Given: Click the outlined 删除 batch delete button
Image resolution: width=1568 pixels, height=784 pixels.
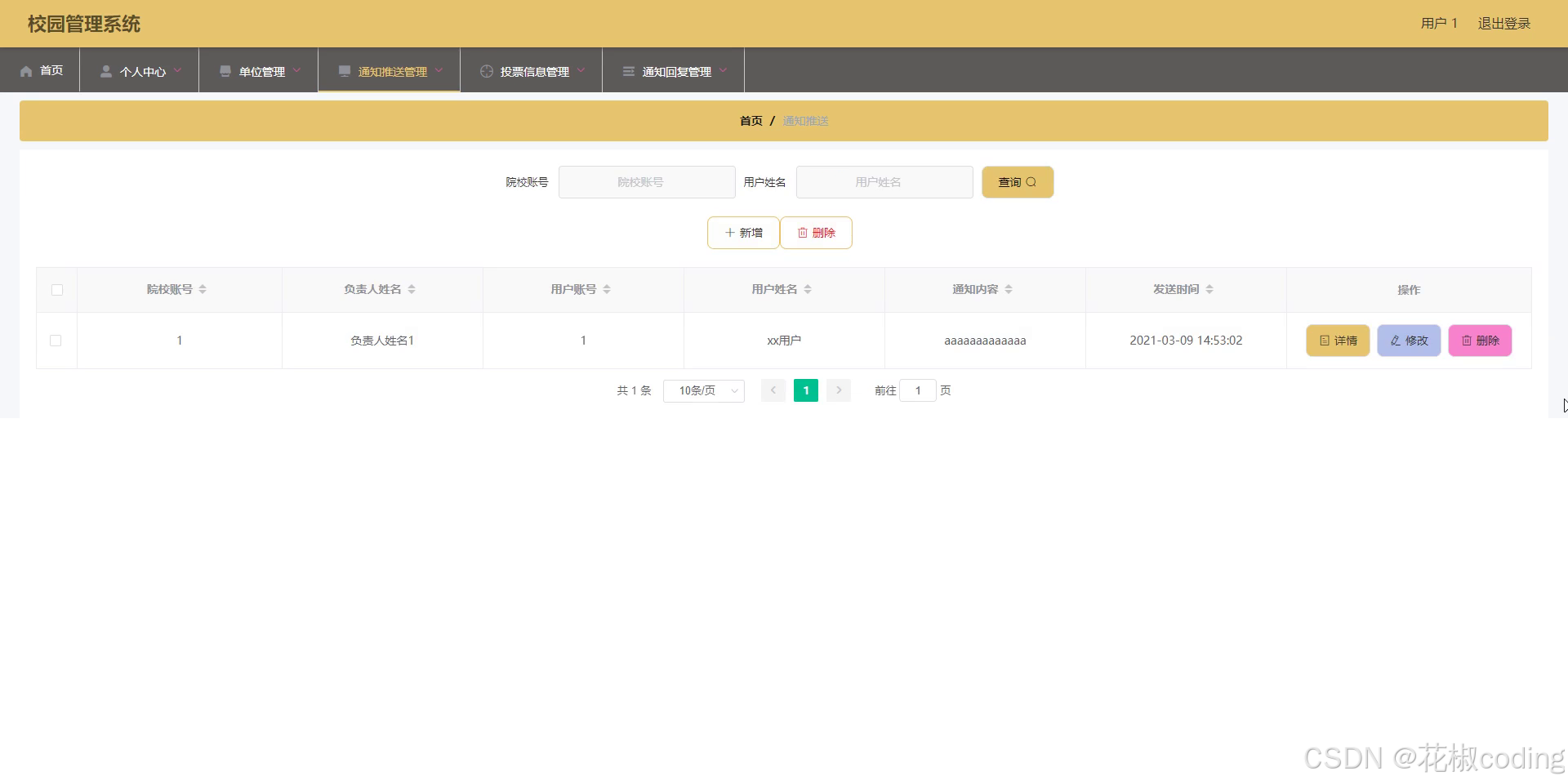Looking at the screenshot, I should 816,233.
